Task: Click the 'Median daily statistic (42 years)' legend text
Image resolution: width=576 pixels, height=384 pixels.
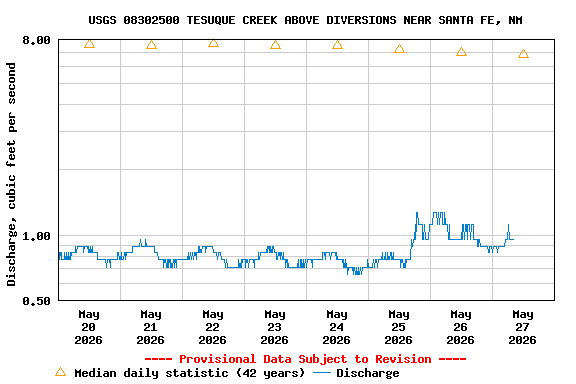Action: (190, 373)
